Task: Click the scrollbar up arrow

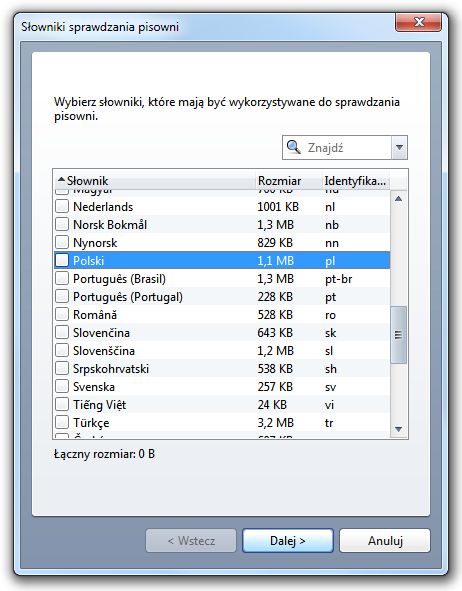Action: click(399, 199)
